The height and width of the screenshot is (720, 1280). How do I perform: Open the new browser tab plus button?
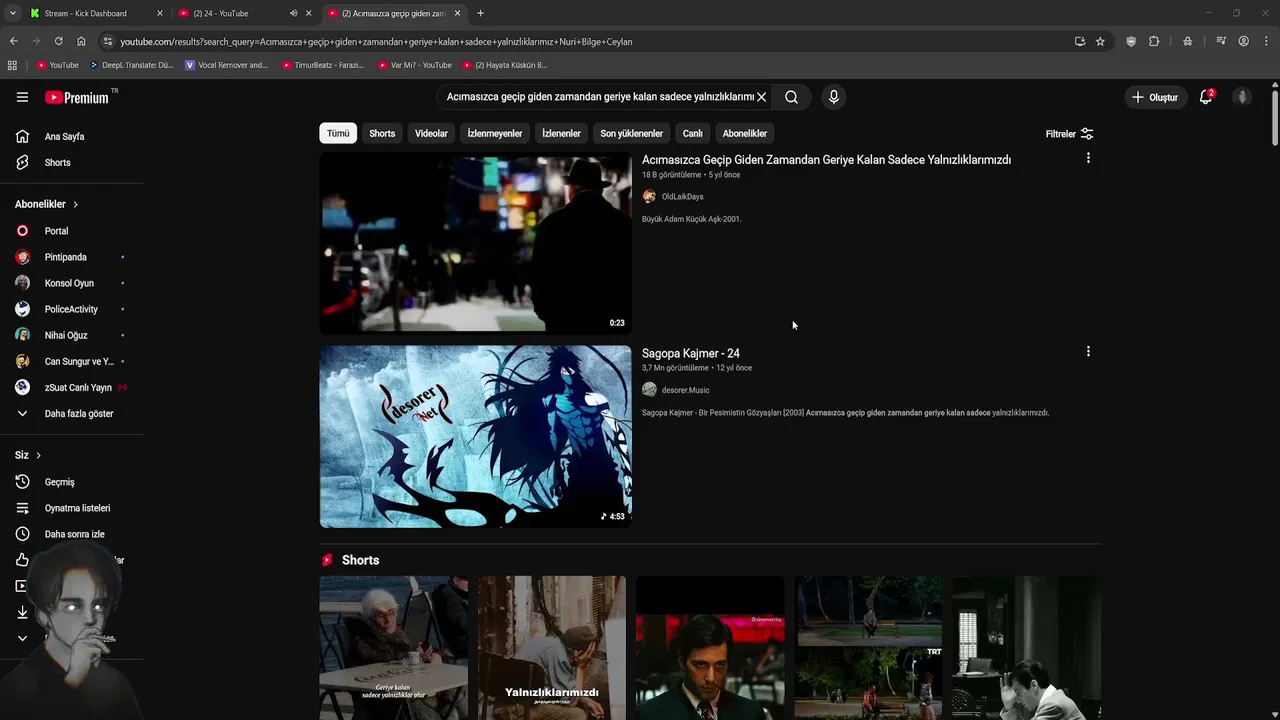click(480, 13)
